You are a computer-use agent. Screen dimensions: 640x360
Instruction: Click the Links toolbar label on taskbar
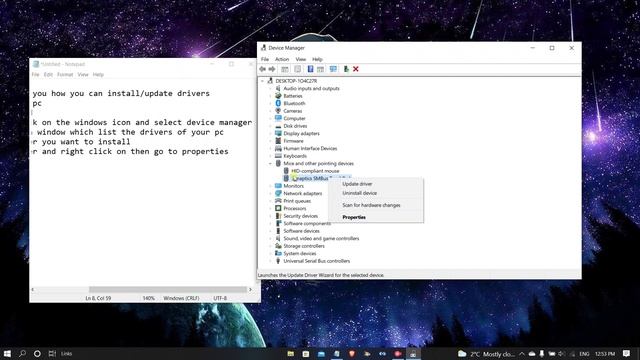(x=67, y=354)
